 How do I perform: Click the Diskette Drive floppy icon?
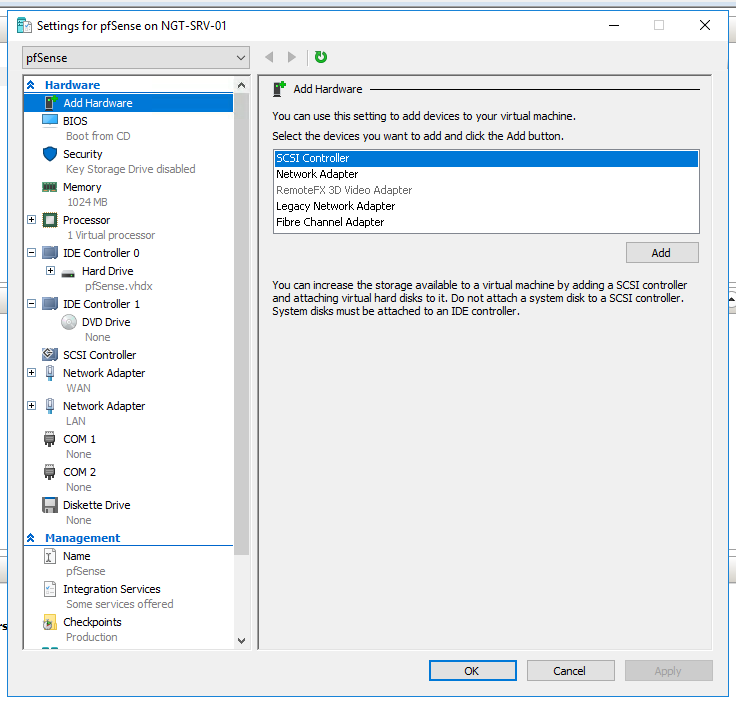50,505
